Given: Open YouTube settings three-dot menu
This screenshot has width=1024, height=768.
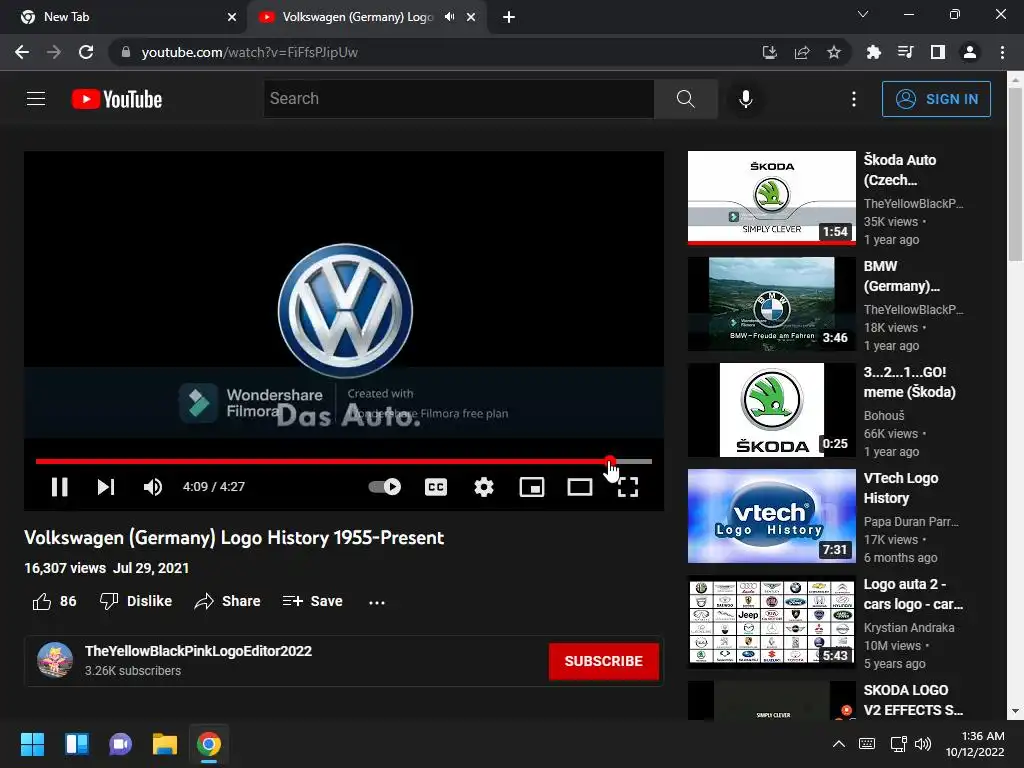Looking at the screenshot, I should click(854, 99).
